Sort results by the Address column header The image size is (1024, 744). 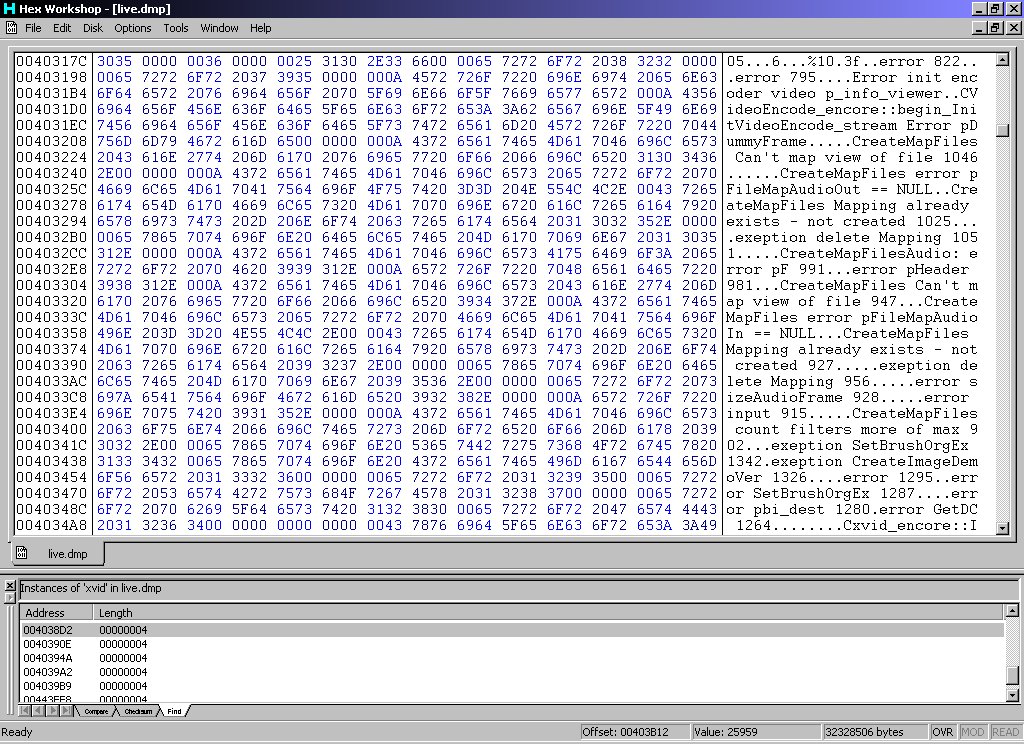(x=57, y=613)
